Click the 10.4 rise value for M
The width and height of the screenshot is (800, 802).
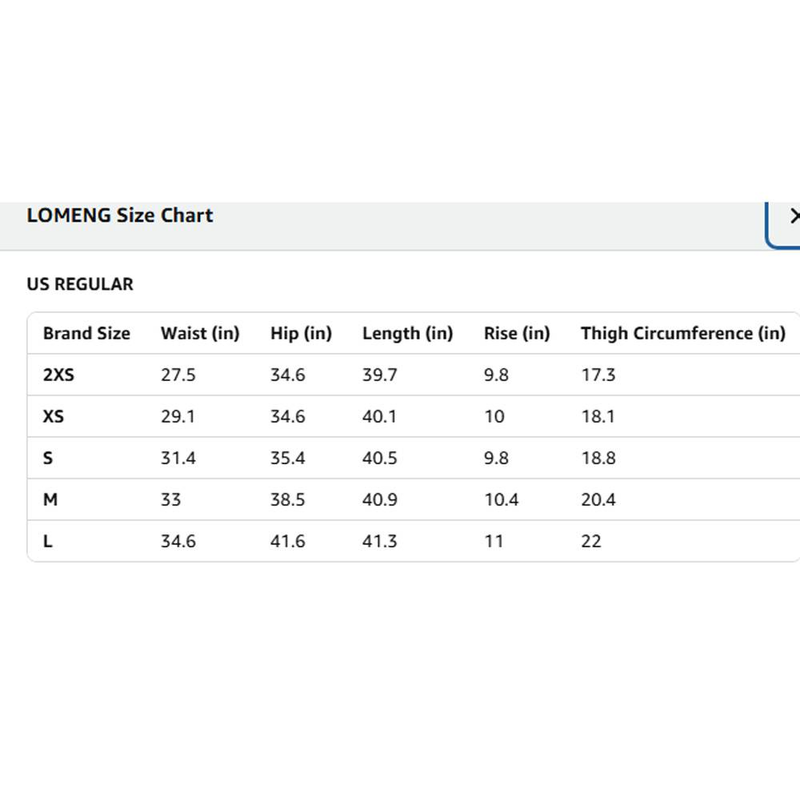(502, 500)
